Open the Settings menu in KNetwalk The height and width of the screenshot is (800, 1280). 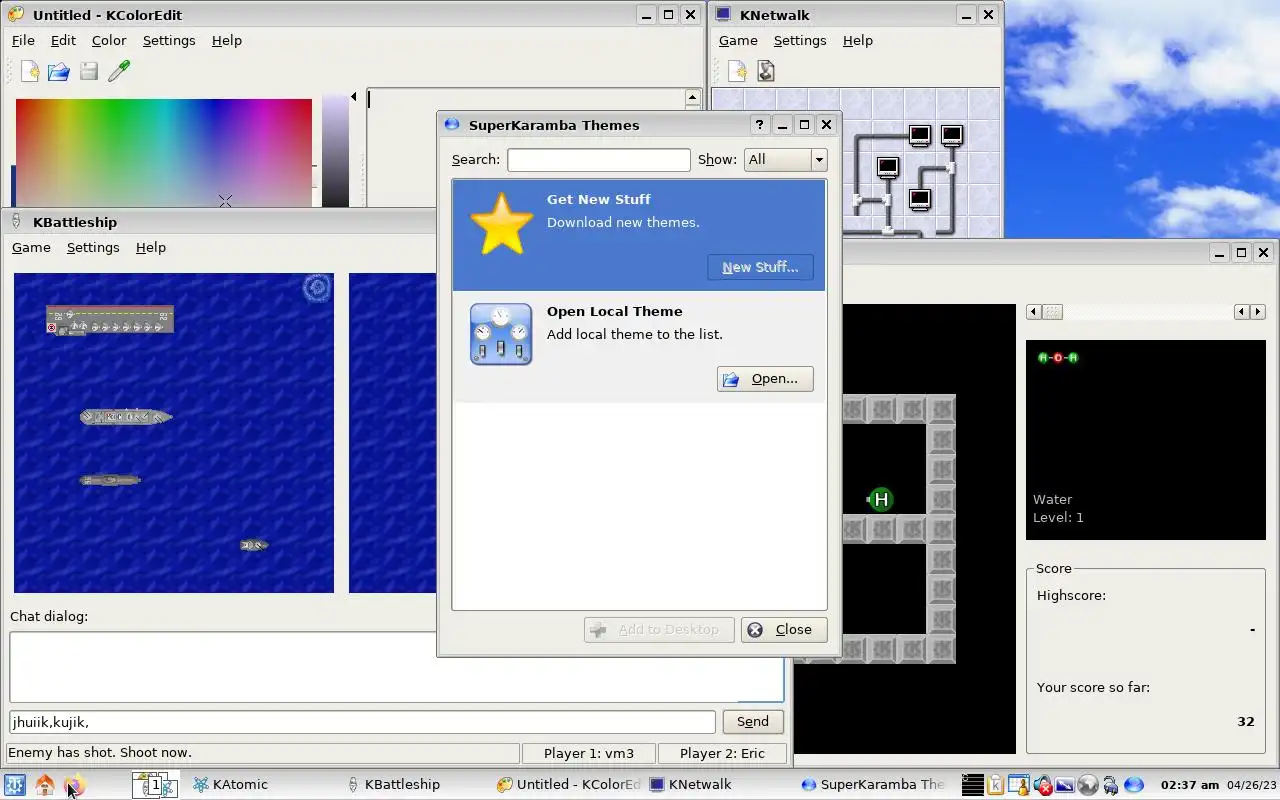(800, 41)
